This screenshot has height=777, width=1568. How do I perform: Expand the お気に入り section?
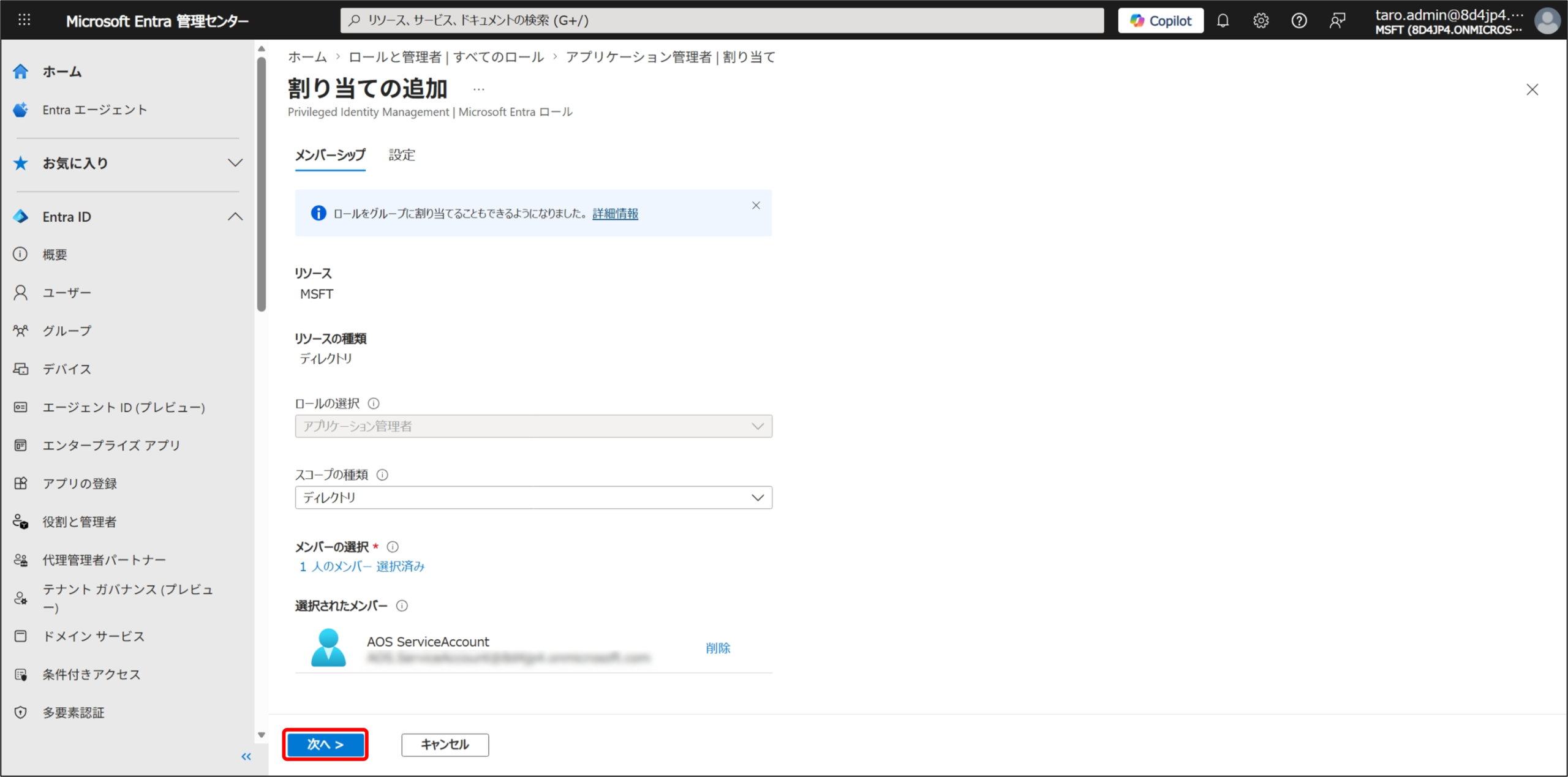pyautogui.click(x=235, y=163)
